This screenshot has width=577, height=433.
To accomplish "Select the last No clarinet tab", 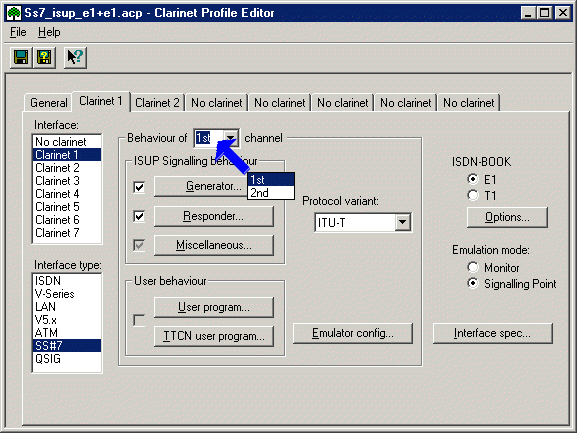I will (468, 103).
